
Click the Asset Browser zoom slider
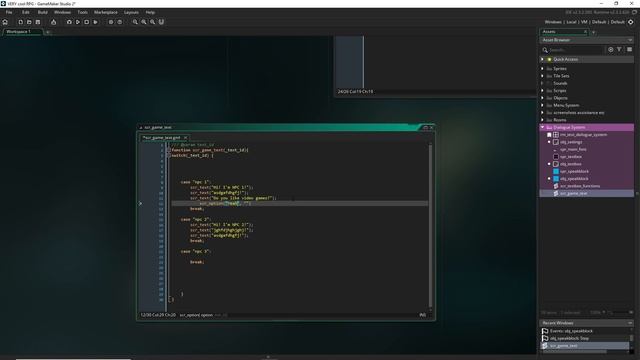pyautogui.click(x=620, y=313)
